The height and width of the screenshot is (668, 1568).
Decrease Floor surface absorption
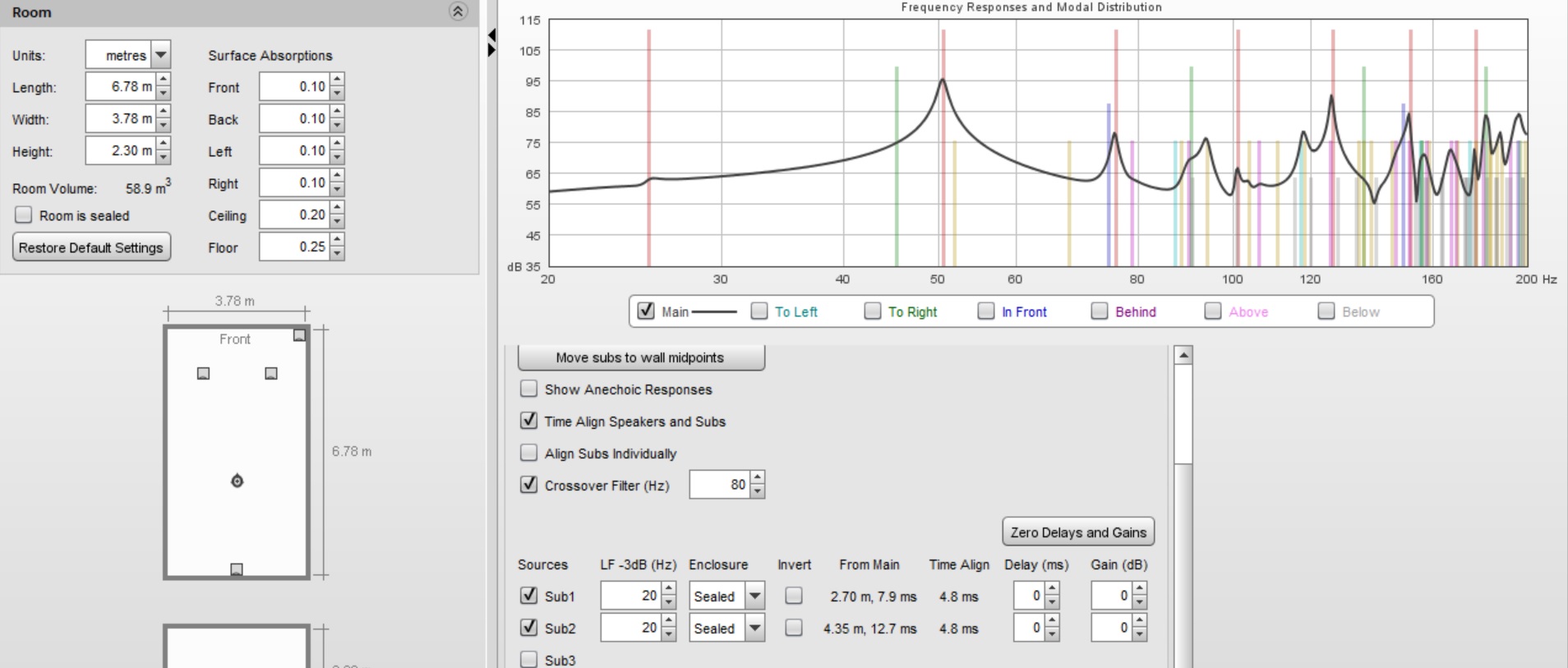pyautogui.click(x=337, y=254)
